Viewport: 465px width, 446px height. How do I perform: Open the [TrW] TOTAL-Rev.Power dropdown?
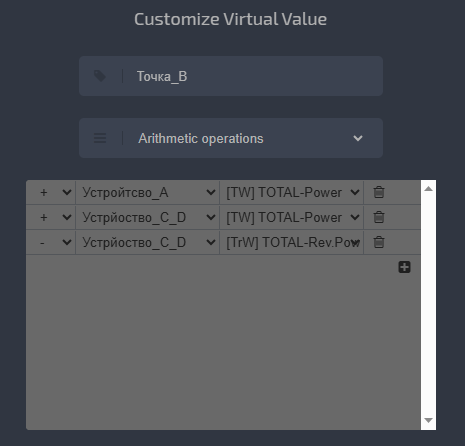coord(291,242)
